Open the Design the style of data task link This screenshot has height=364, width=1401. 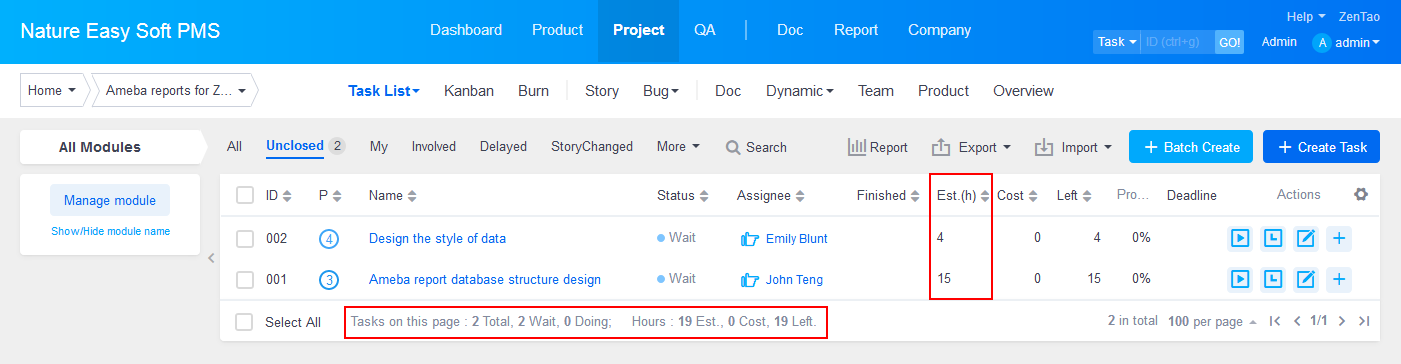pyautogui.click(x=437, y=239)
